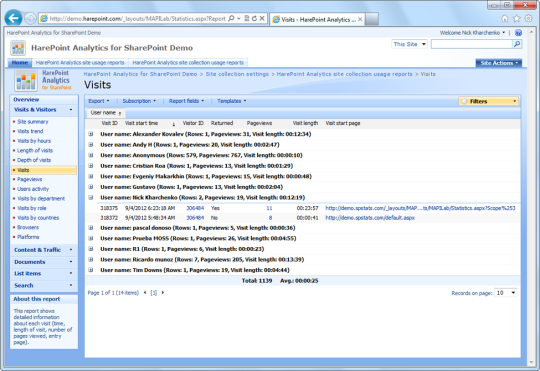Select the Home tab
540x371 pixels.
coord(20,63)
